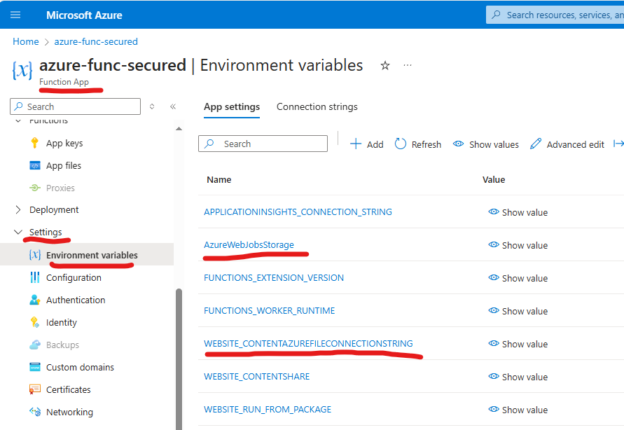Screen dimensions: 624x430
Task: Add a new app setting
Action: (x=366, y=144)
